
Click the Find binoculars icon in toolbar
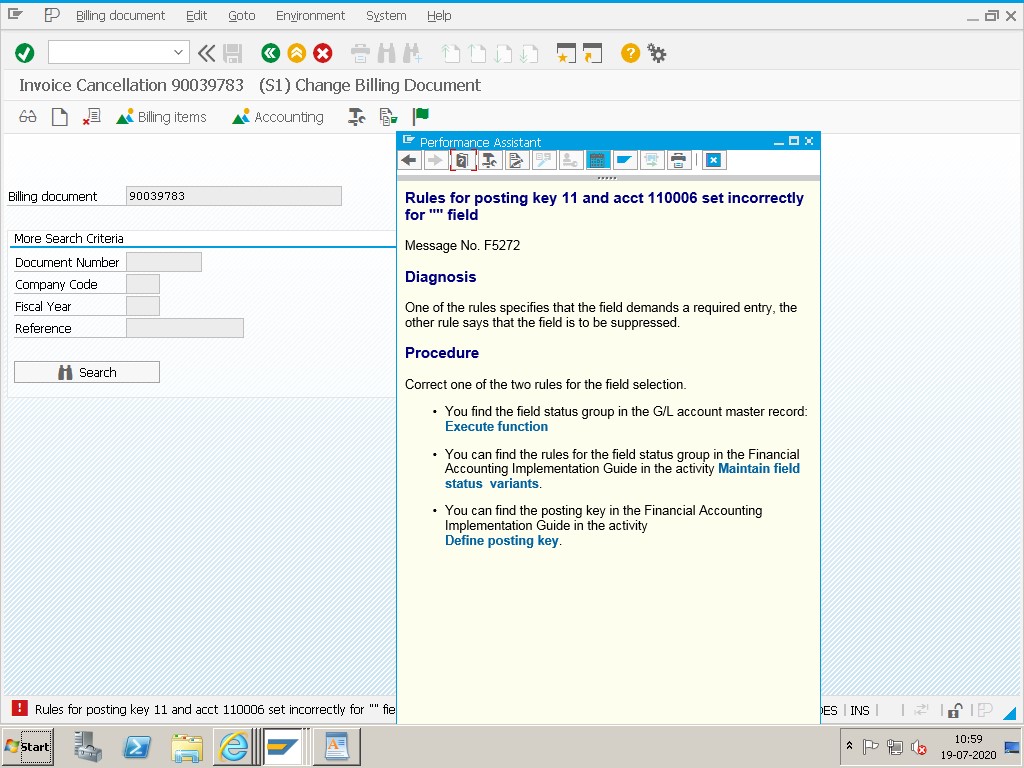tap(386, 53)
